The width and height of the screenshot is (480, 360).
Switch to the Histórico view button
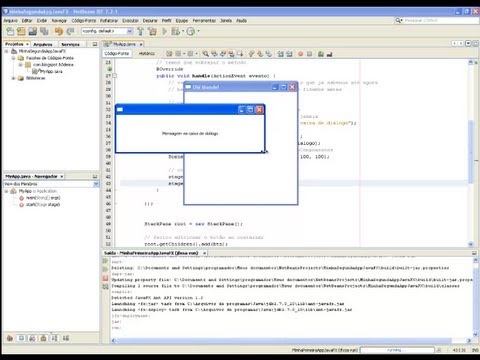(147, 53)
